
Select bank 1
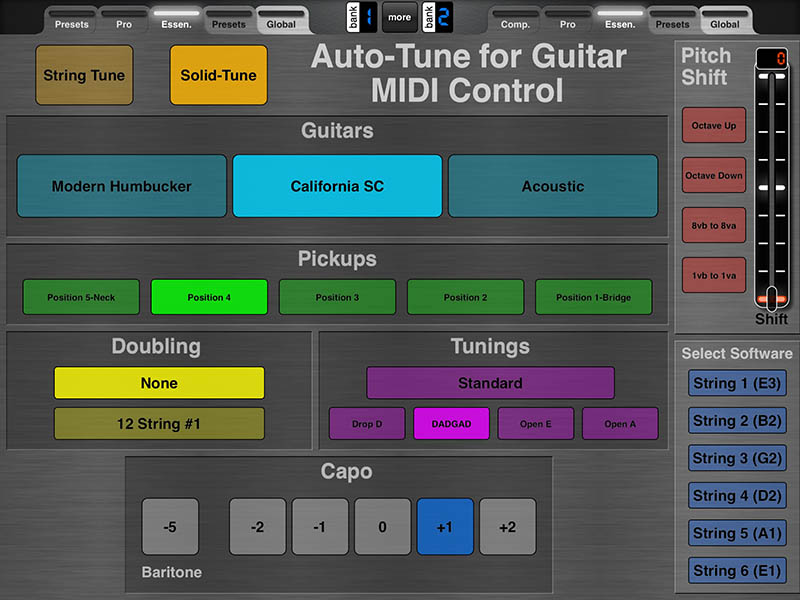coord(362,17)
